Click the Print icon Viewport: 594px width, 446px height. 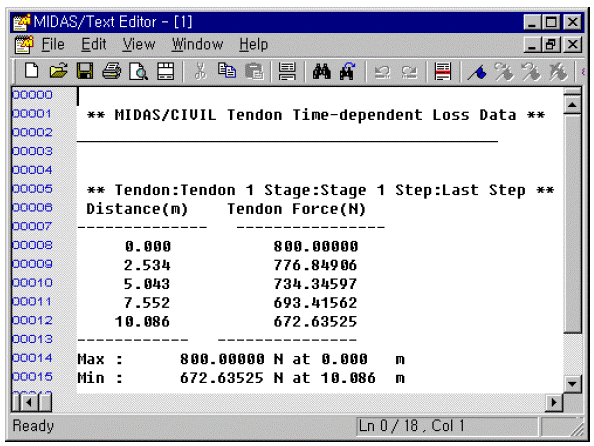(112, 71)
